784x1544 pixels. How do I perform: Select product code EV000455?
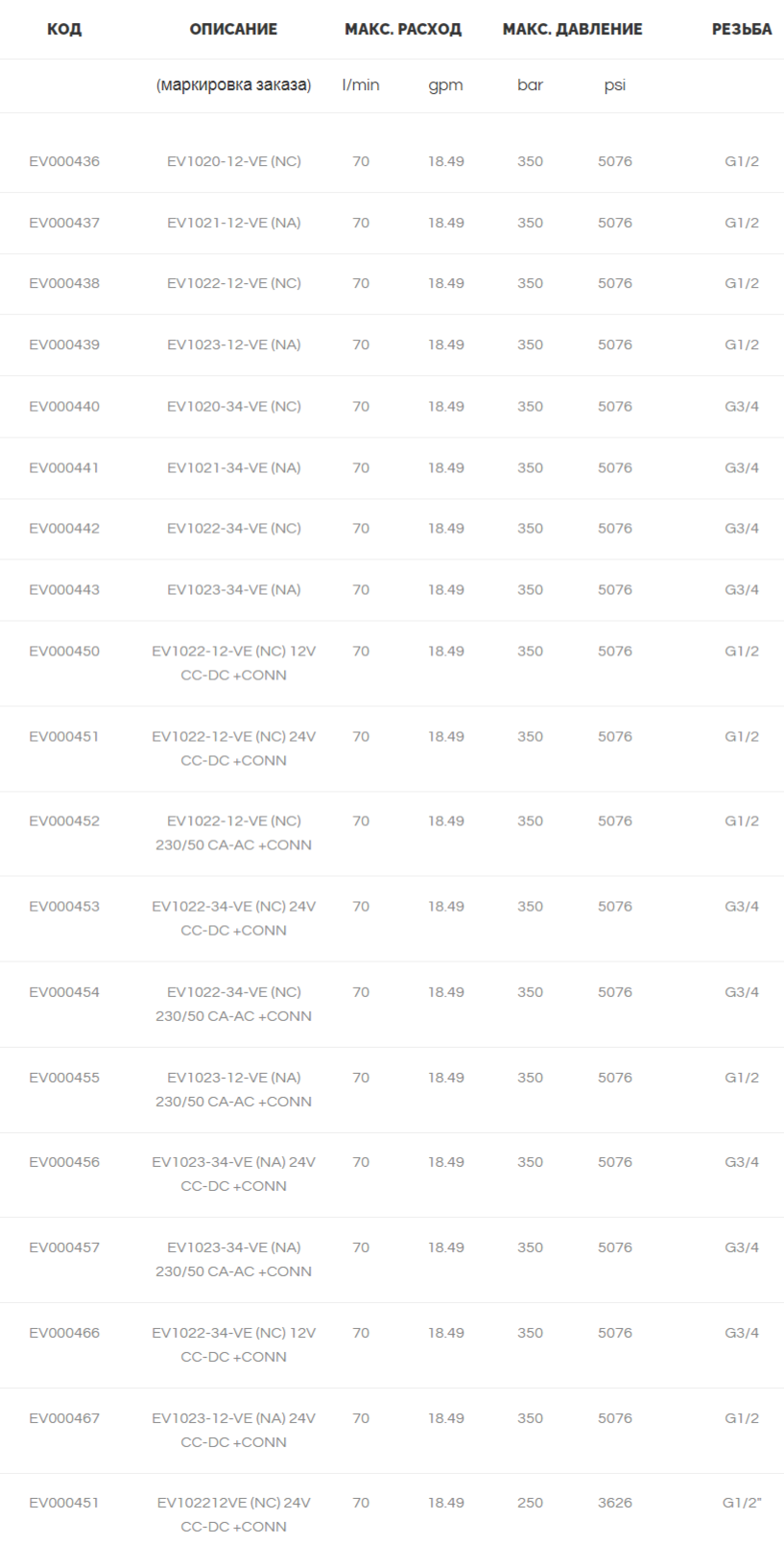pyautogui.click(x=64, y=1077)
